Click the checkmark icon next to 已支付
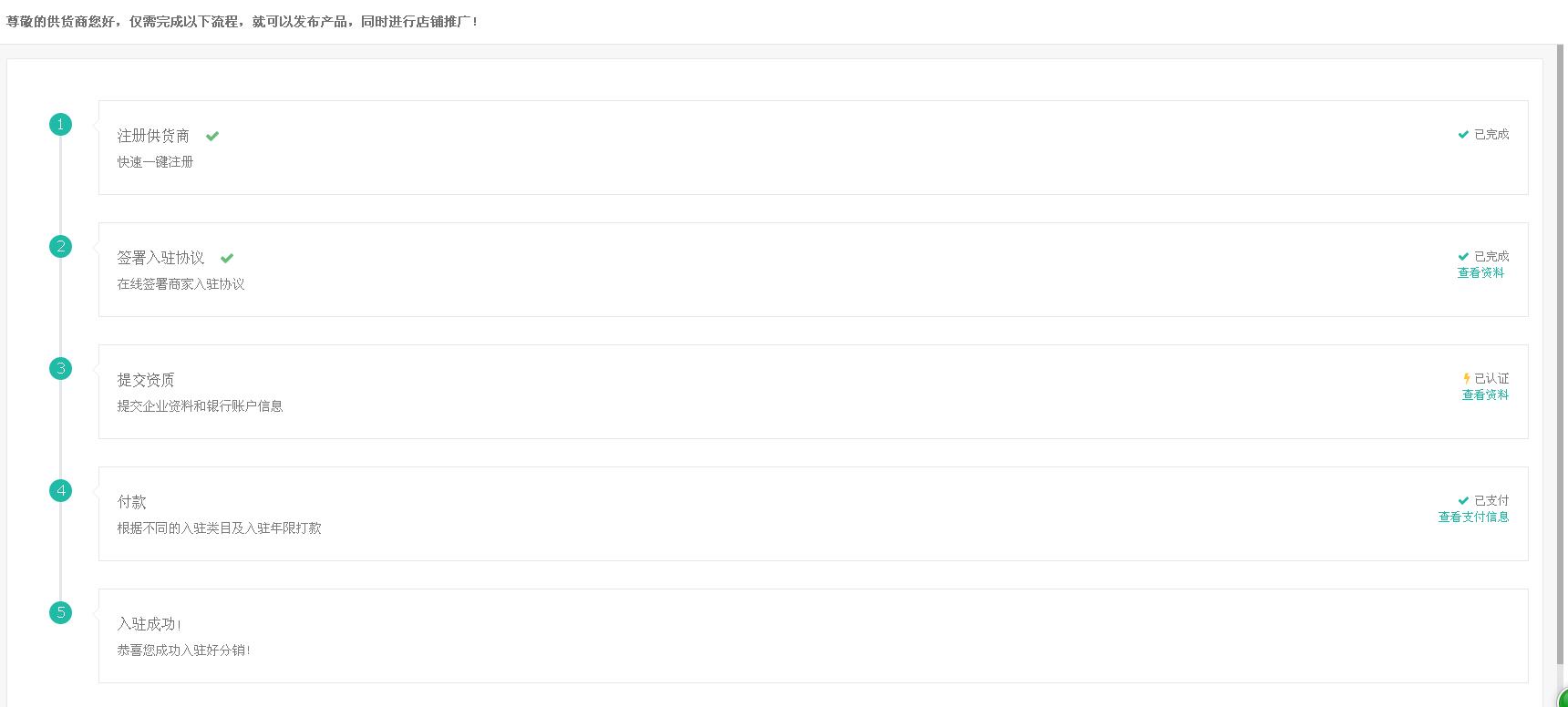Viewport: 1568px width, 707px height. tap(1463, 501)
